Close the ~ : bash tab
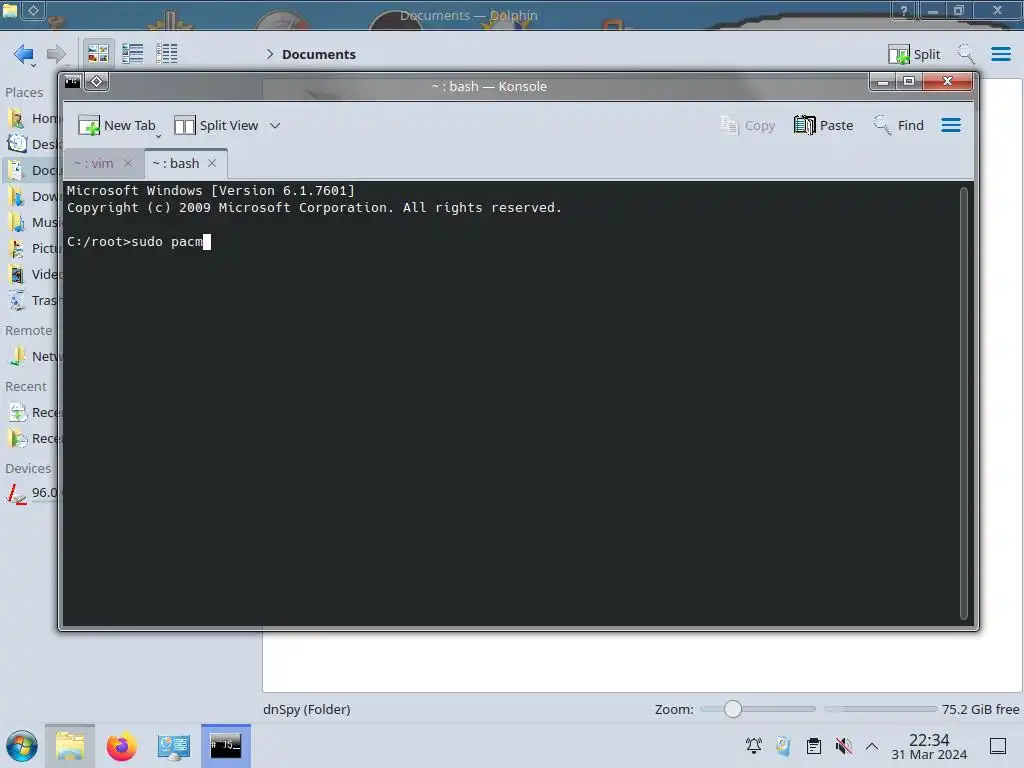The height and width of the screenshot is (768, 1024). pos(212,163)
